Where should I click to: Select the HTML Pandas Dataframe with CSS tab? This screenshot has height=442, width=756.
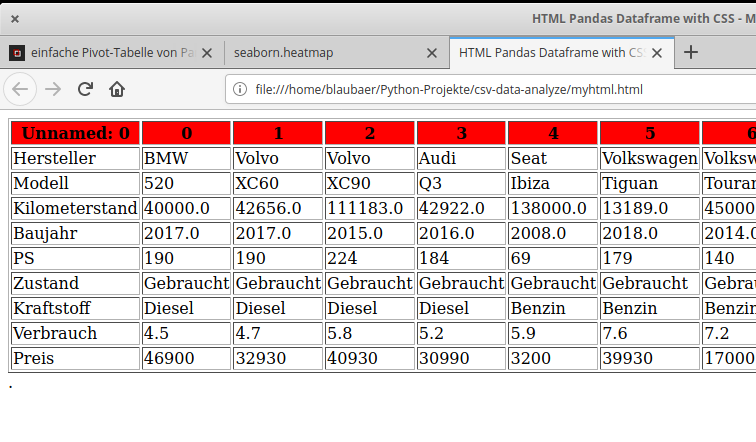point(562,53)
